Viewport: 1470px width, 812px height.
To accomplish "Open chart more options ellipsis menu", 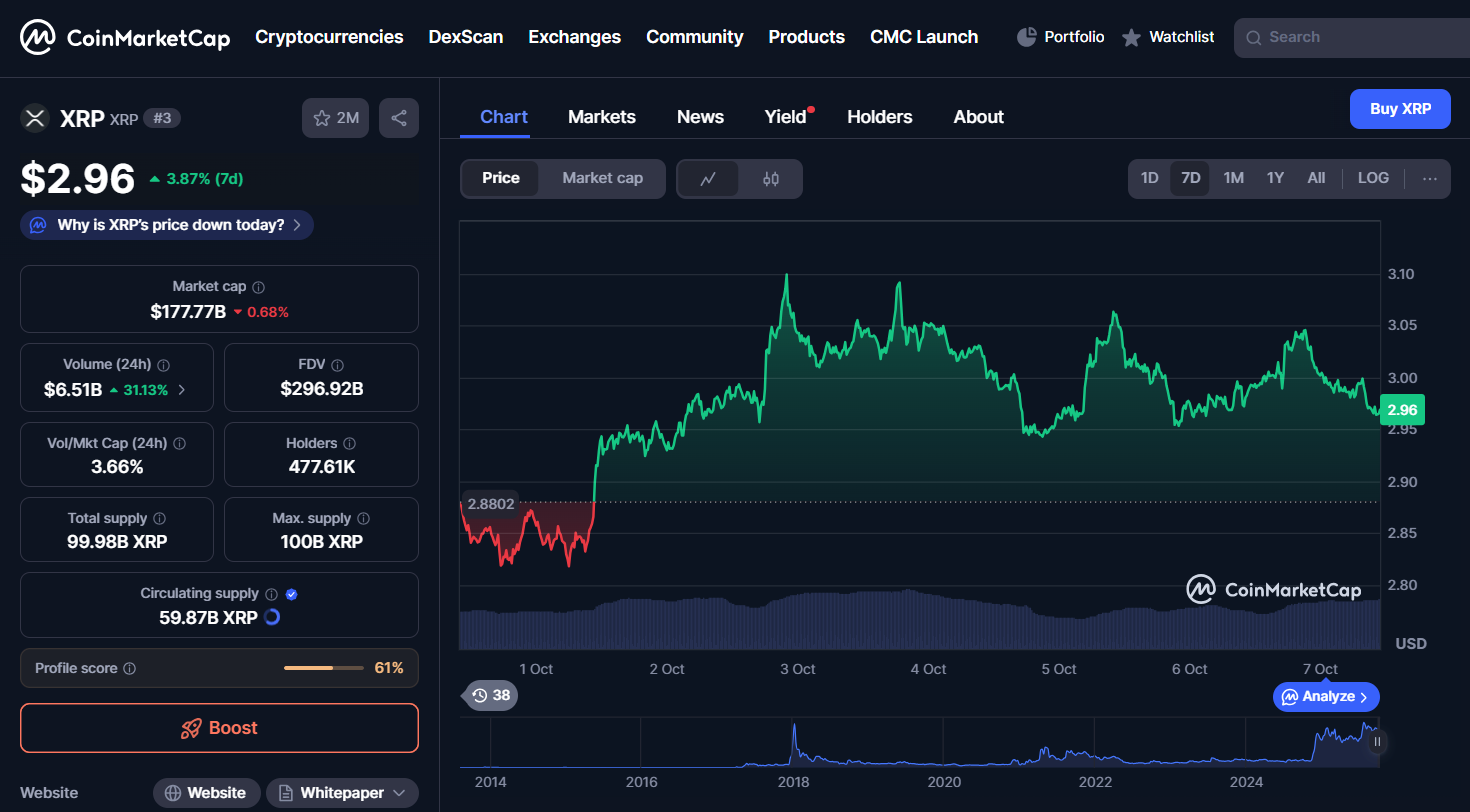I will (1429, 178).
